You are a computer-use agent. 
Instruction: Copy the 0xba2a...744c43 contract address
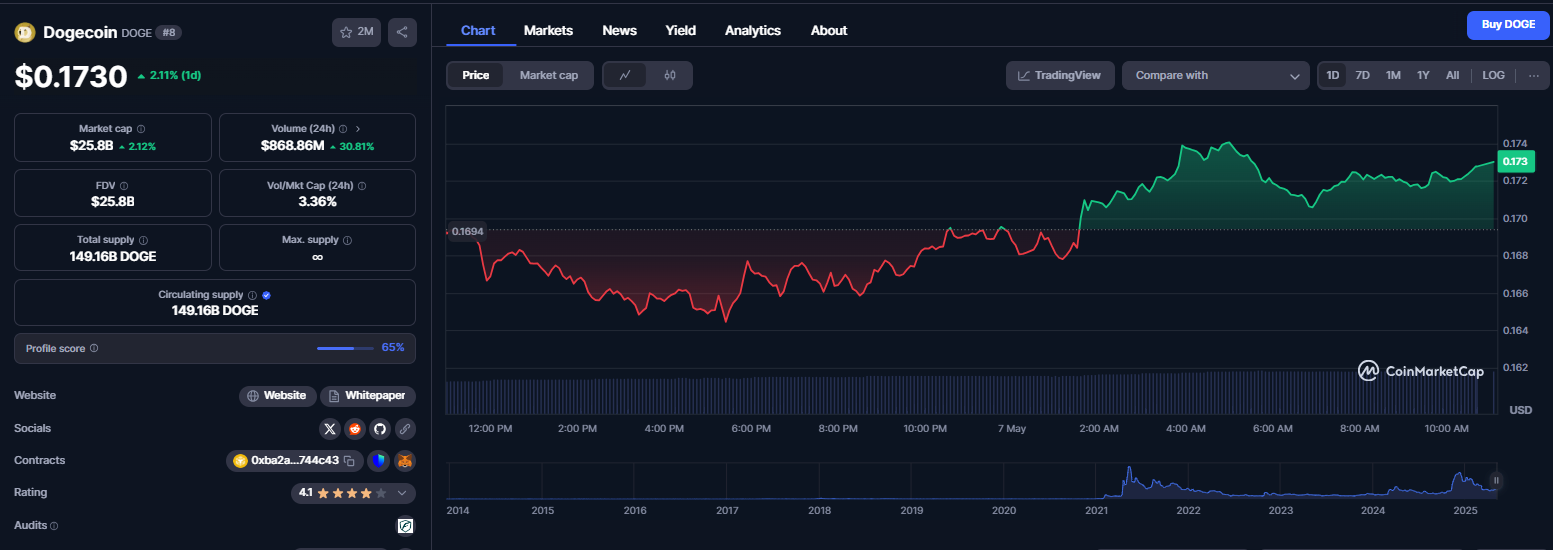350,461
